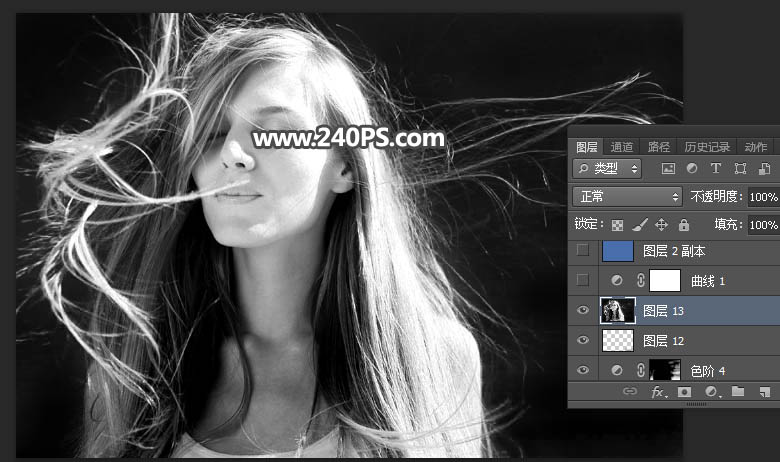
Task: Open the fx layer style menu
Action: pos(659,392)
